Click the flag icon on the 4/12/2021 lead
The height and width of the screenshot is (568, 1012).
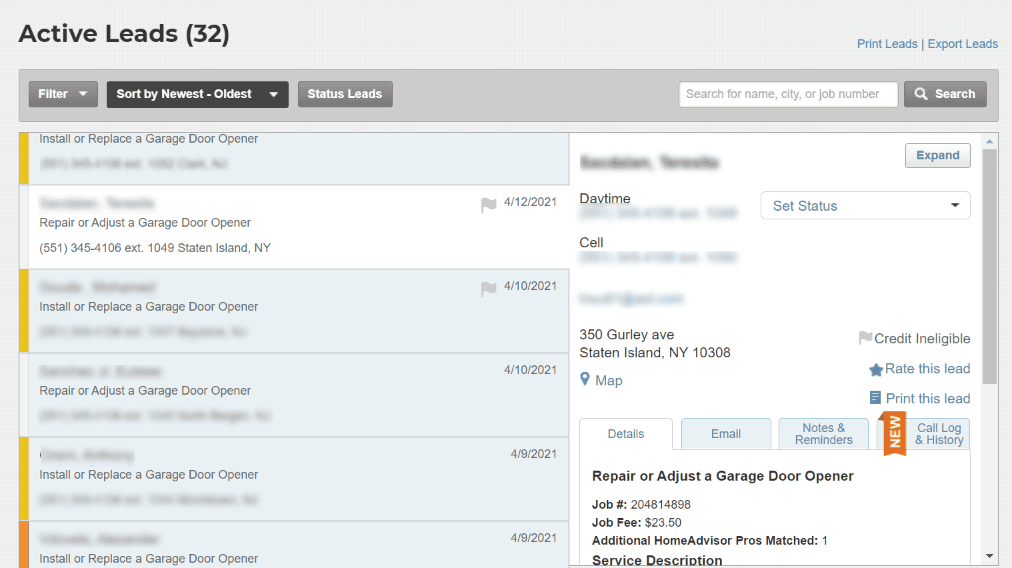(489, 205)
